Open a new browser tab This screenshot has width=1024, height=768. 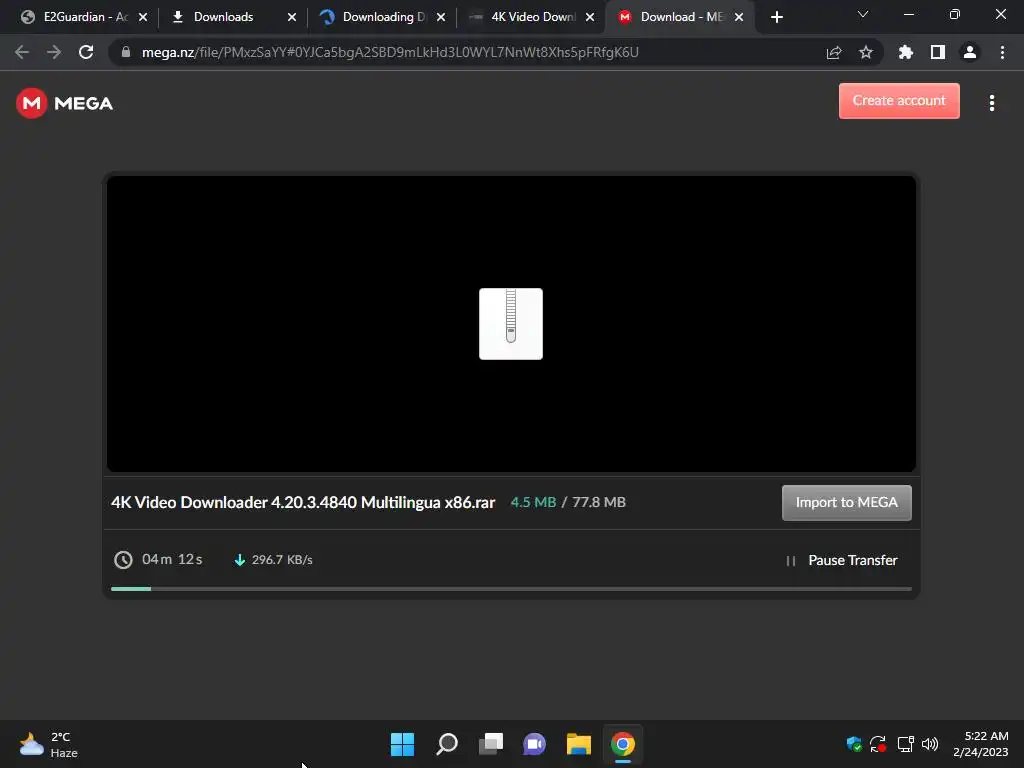(776, 17)
